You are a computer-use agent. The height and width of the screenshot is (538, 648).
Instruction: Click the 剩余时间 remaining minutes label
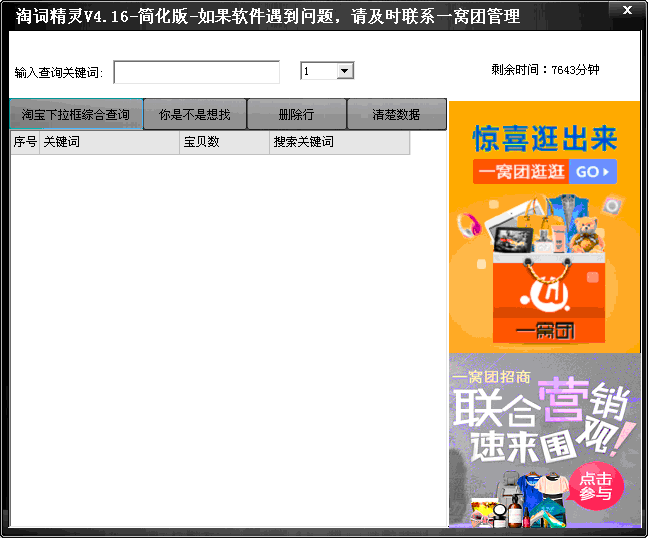click(544, 70)
